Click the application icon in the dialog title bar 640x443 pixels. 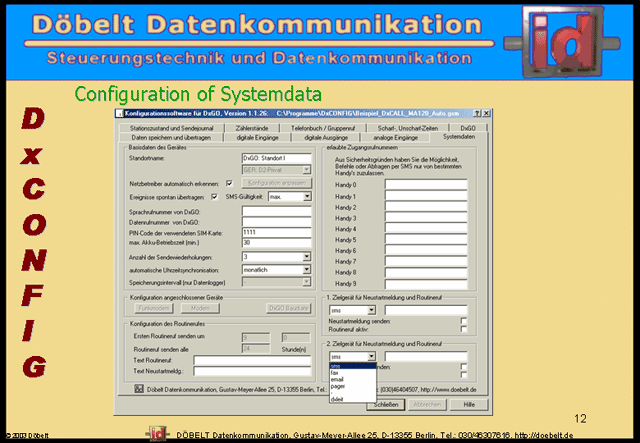point(119,114)
